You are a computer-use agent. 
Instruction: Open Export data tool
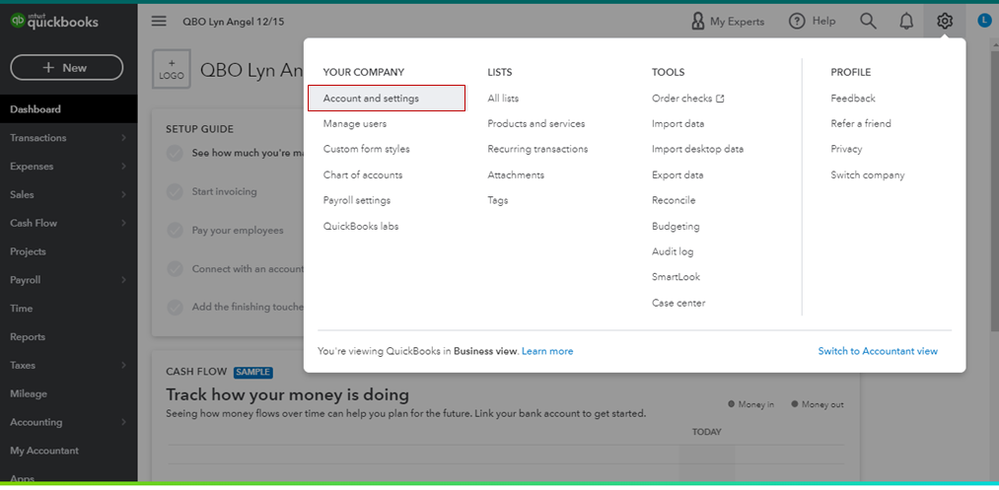[x=677, y=175]
